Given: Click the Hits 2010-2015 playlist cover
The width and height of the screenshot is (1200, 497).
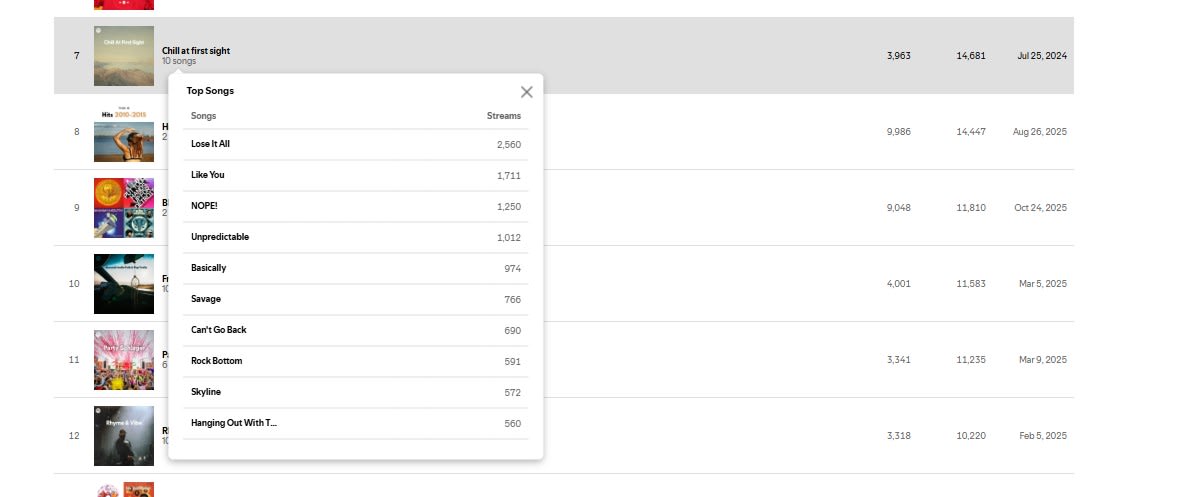Looking at the screenshot, I should click(x=124, y=132).
